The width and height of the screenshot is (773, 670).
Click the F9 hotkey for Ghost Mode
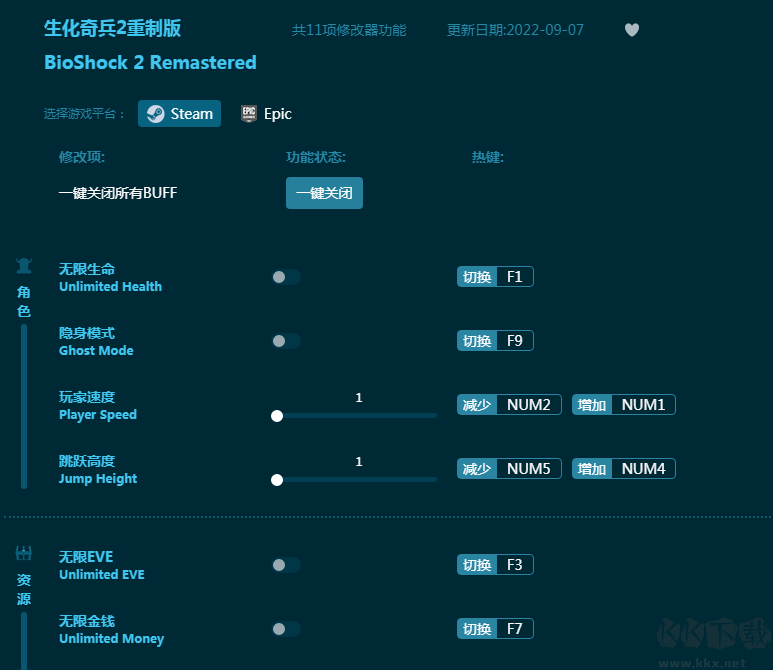tap(495, 341)
